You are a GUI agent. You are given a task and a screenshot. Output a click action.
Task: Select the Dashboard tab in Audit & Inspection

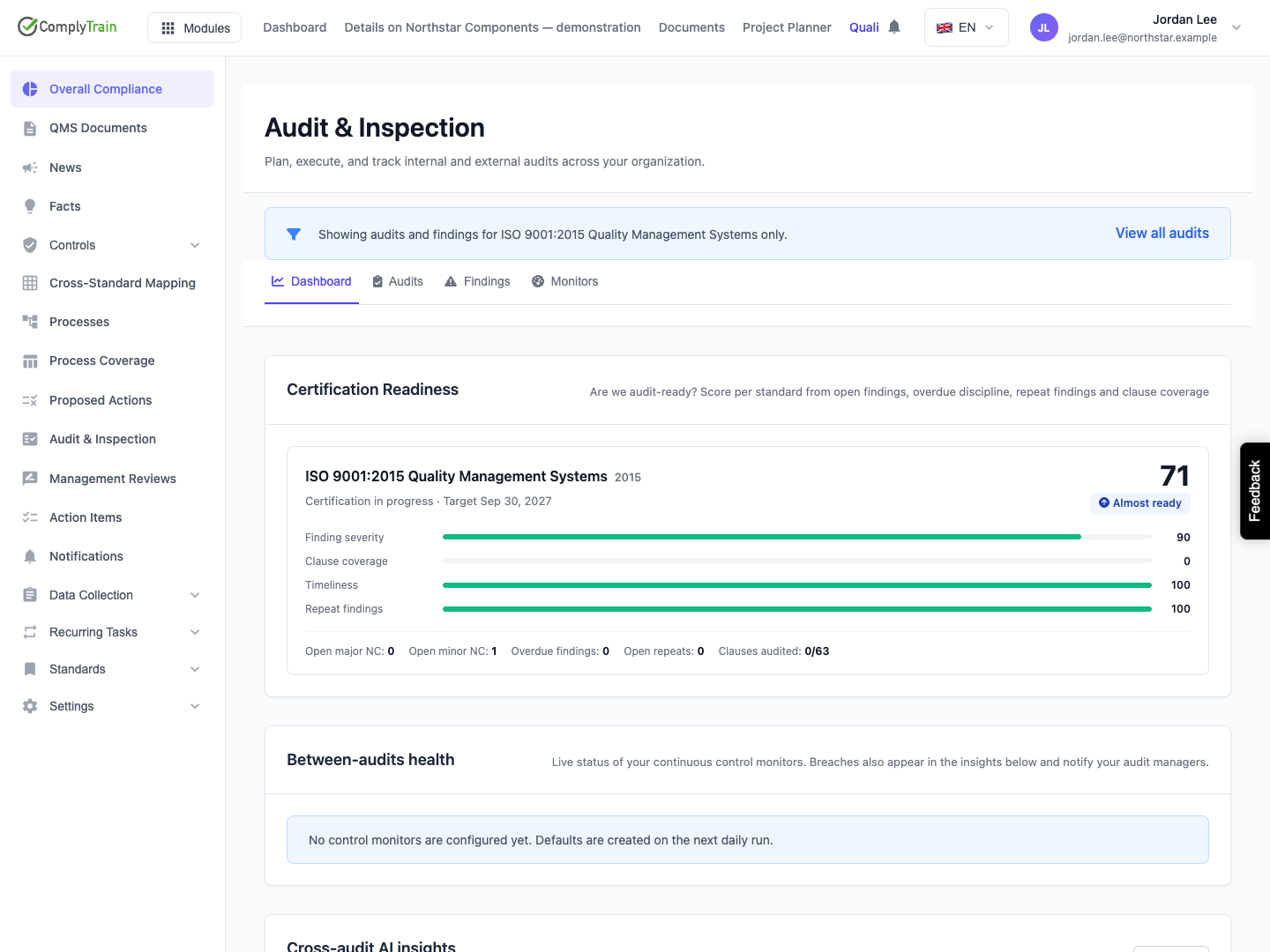pyautogui.click(x=311, y=281)
